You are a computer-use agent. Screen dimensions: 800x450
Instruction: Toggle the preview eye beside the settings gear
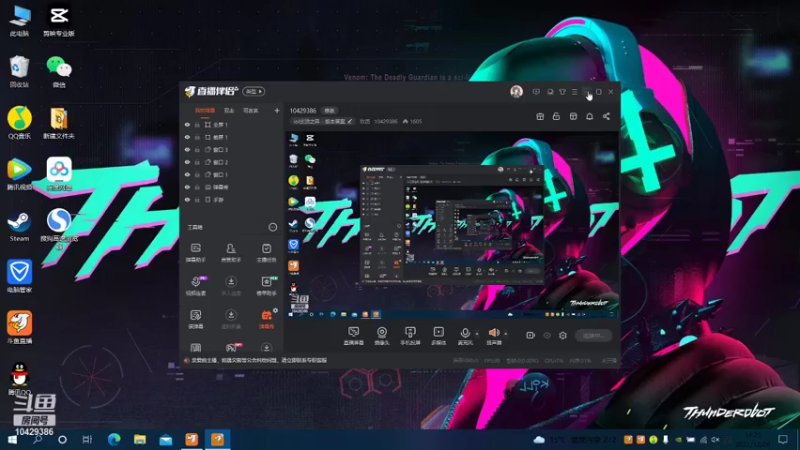(547, 335)
